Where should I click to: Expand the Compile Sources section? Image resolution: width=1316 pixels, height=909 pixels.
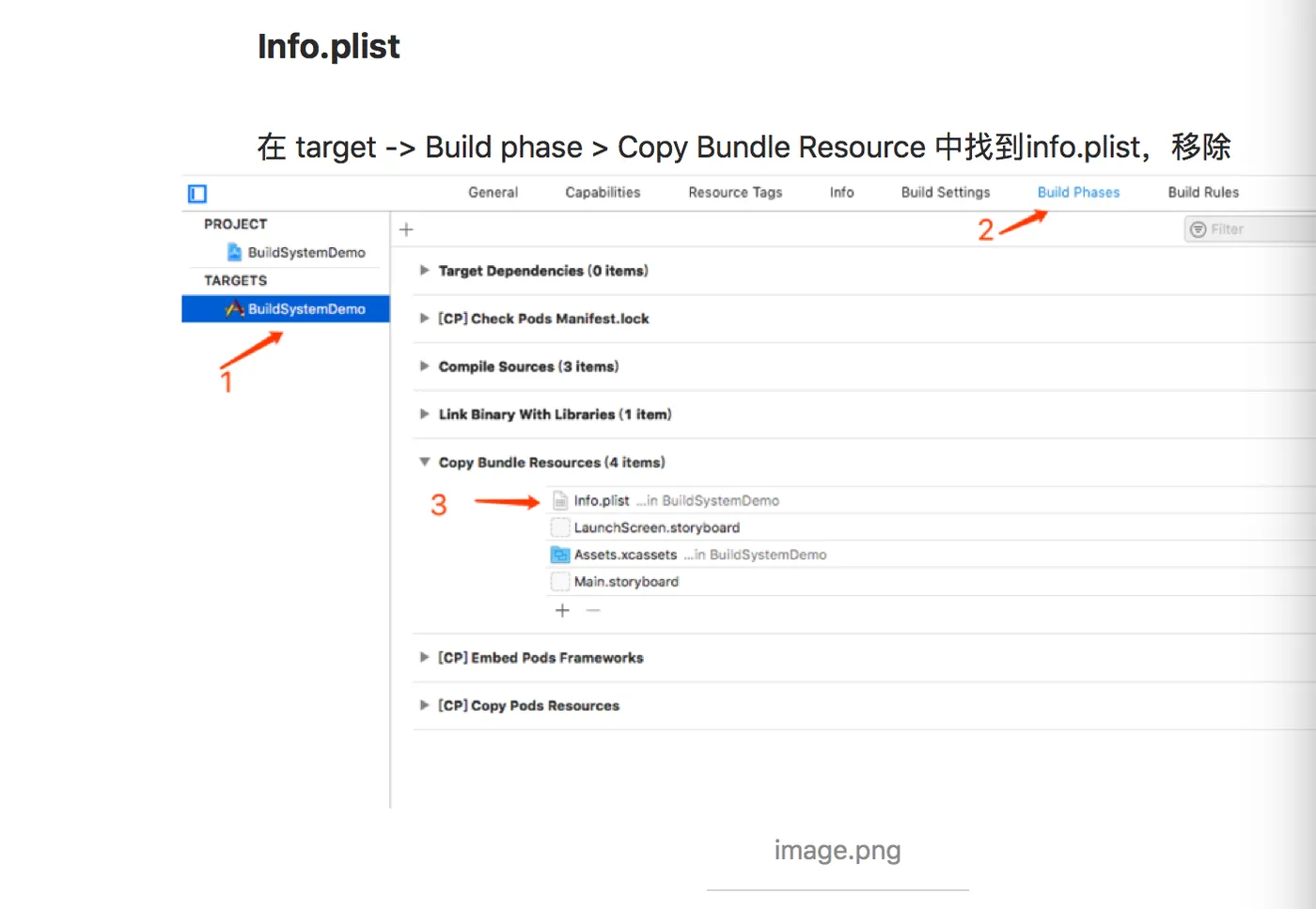[x=425, y=367]
